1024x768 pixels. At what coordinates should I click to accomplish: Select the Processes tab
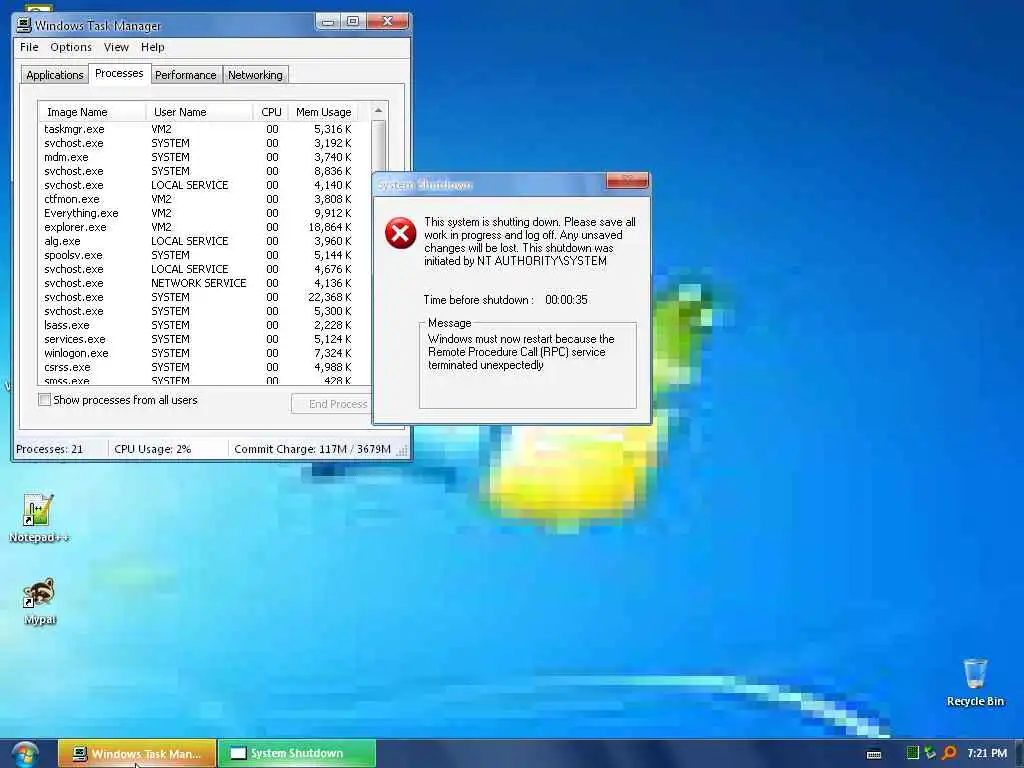[x=119, y=73]
